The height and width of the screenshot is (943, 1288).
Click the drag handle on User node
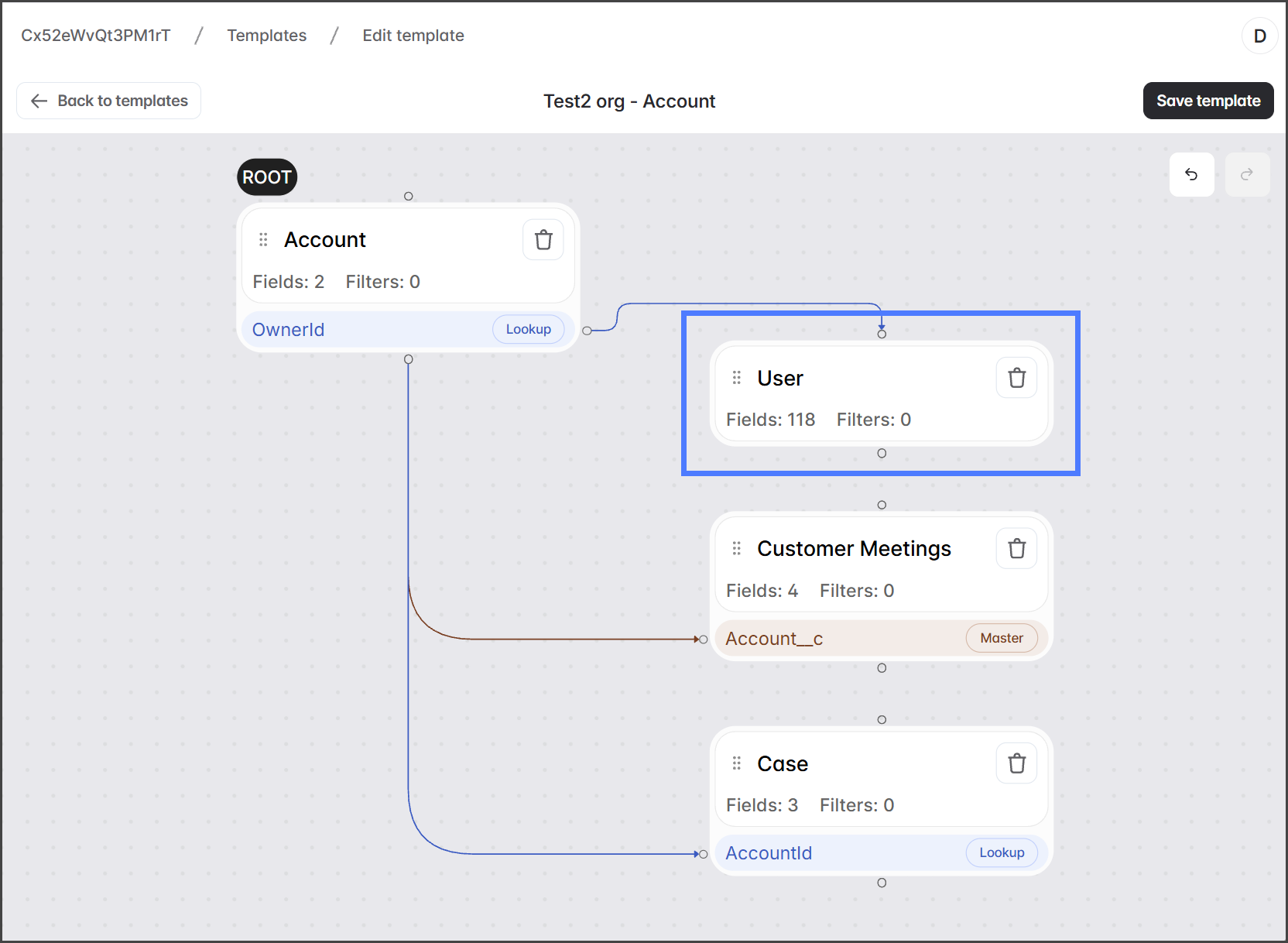click(x=737, y=378)
